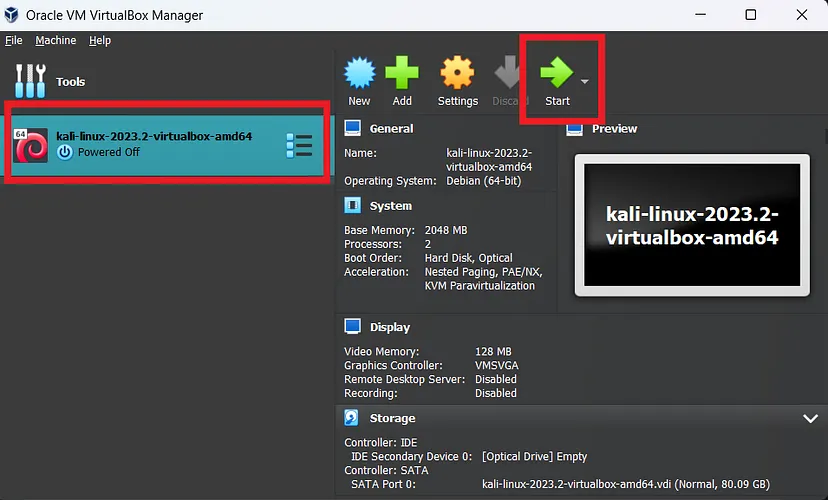
Task: Click the KVM Paravirtualization text
Action: [479, 286]
